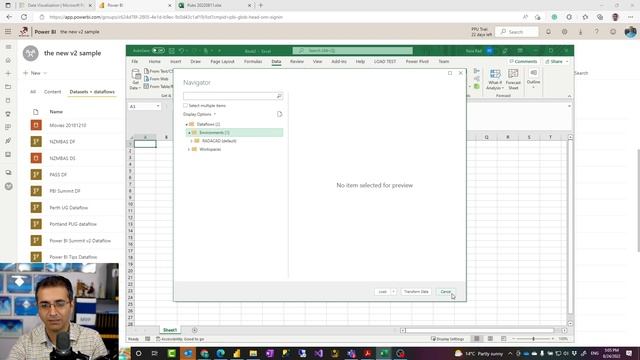This screenshot has height=360, width=640.
Task: Open Power BI notifications bell
Action: click(548, 31)
